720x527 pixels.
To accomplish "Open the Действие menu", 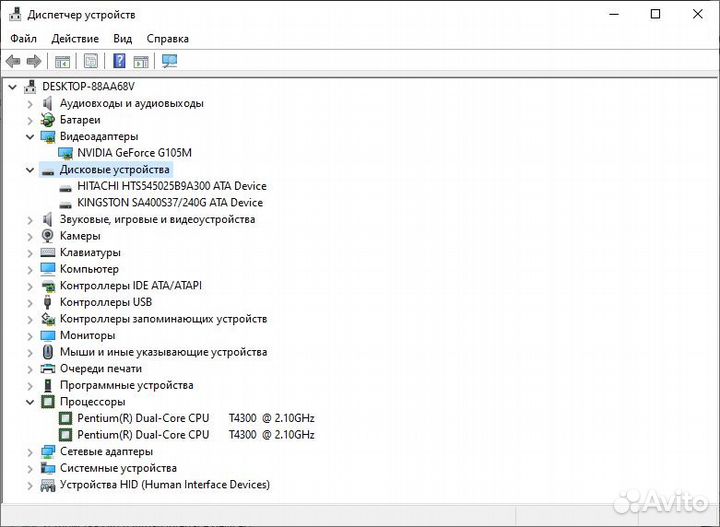I will pyautogui.click(x=75, y=38).
